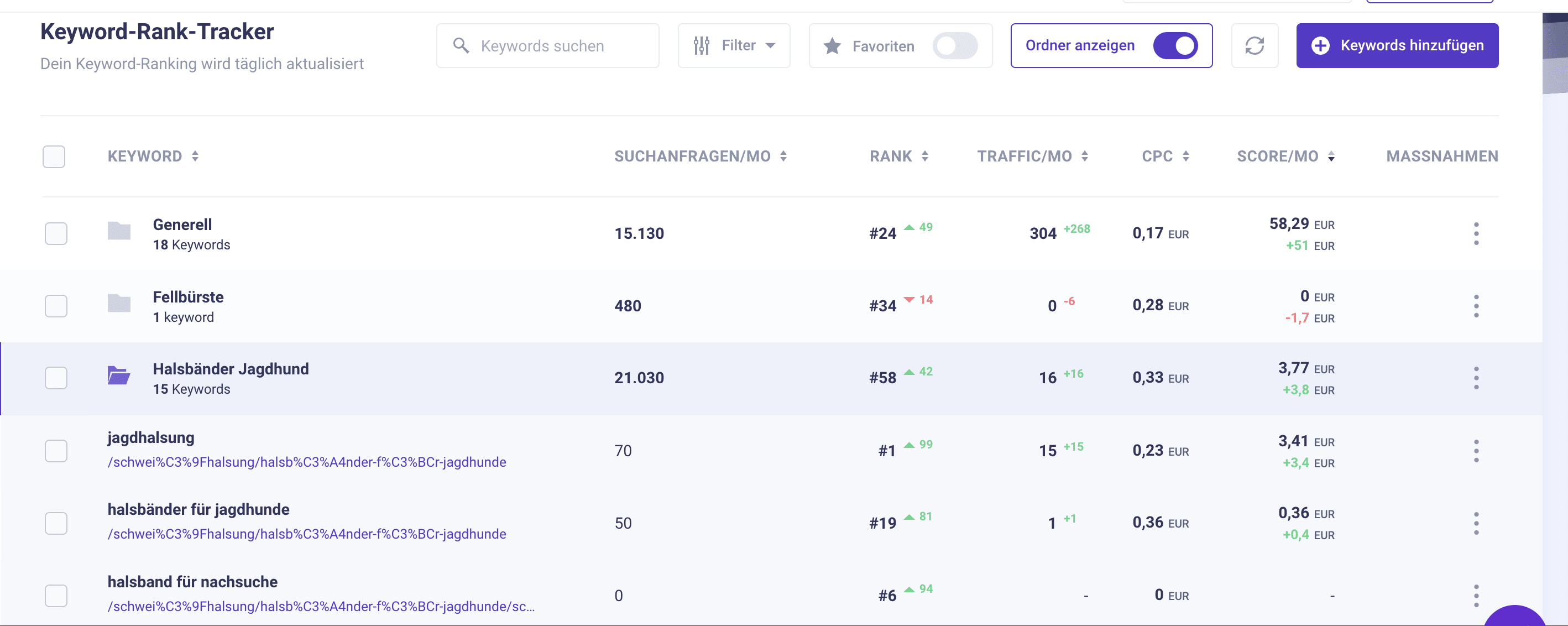Sort by Score/Mo column arrows
Image resolution: width=1568 pixels, height=626 pixels.
click(x=1331, y=156)
